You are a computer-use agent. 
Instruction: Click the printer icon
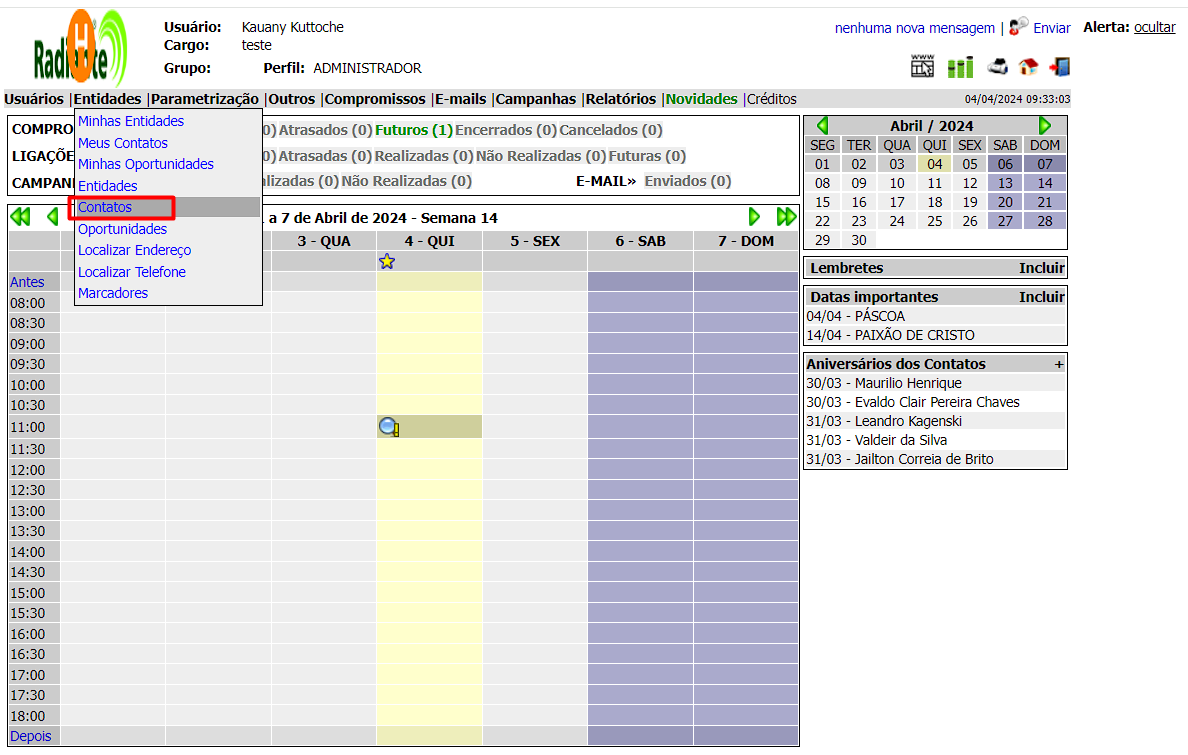(x=997, y=67)
